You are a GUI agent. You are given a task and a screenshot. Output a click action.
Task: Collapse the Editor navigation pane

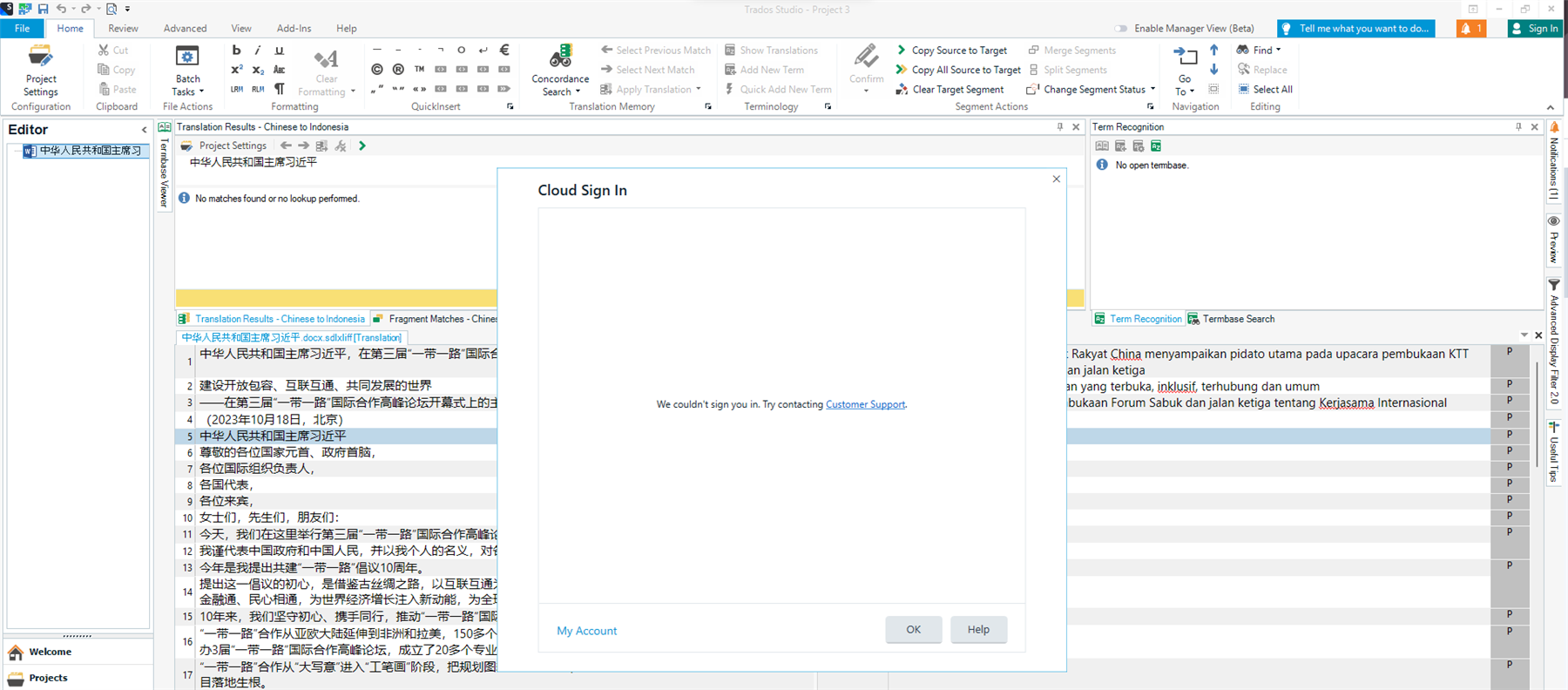(x=145, y=130)
